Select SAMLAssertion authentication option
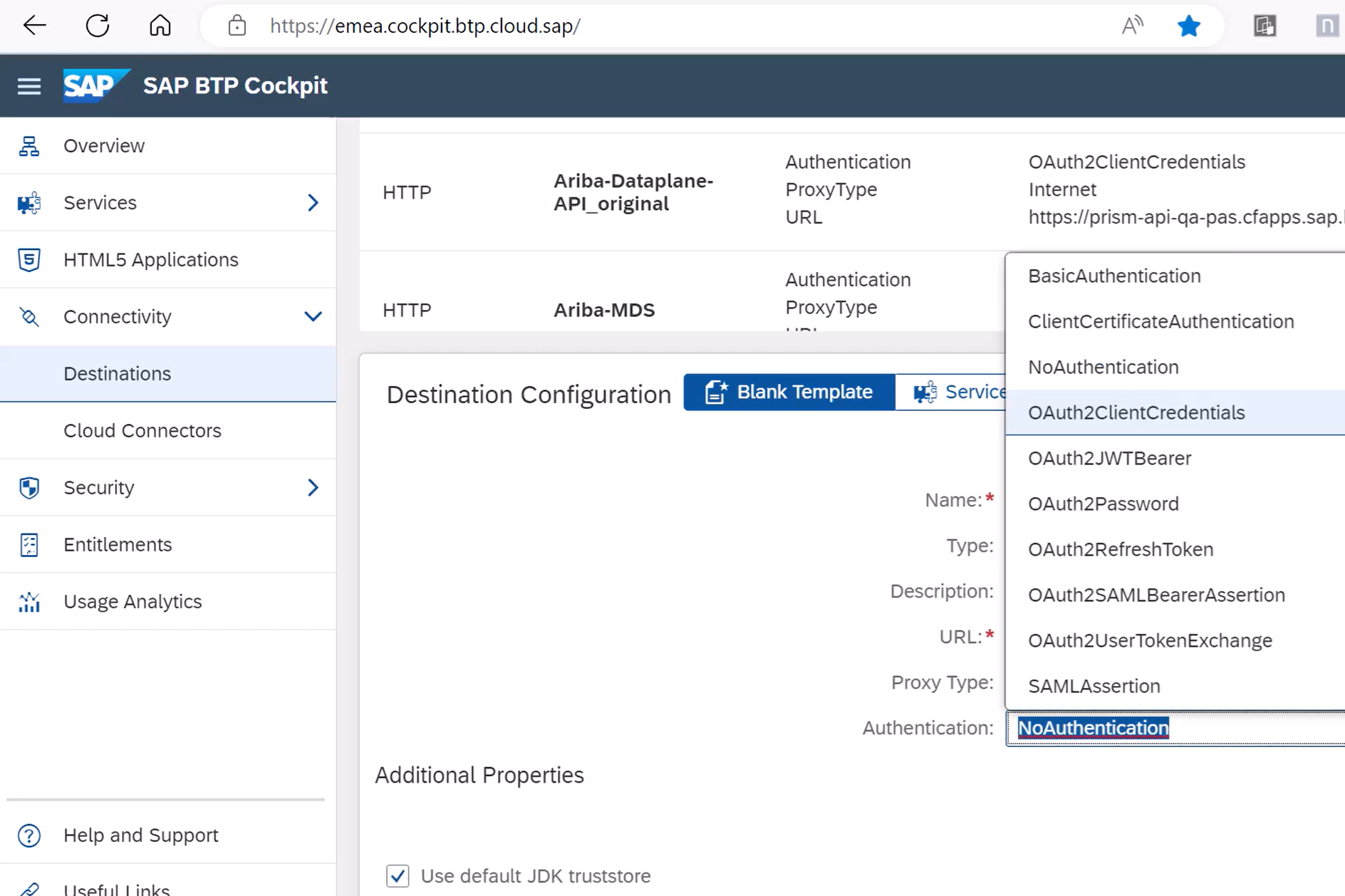The image size is (1345, 896). pos(1094,686)
